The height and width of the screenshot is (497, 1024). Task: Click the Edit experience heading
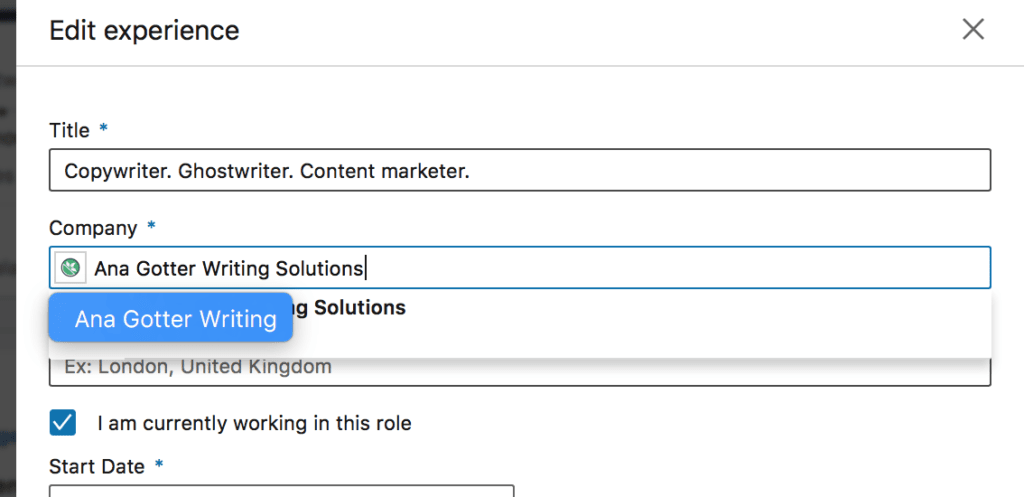pos(144,31)
